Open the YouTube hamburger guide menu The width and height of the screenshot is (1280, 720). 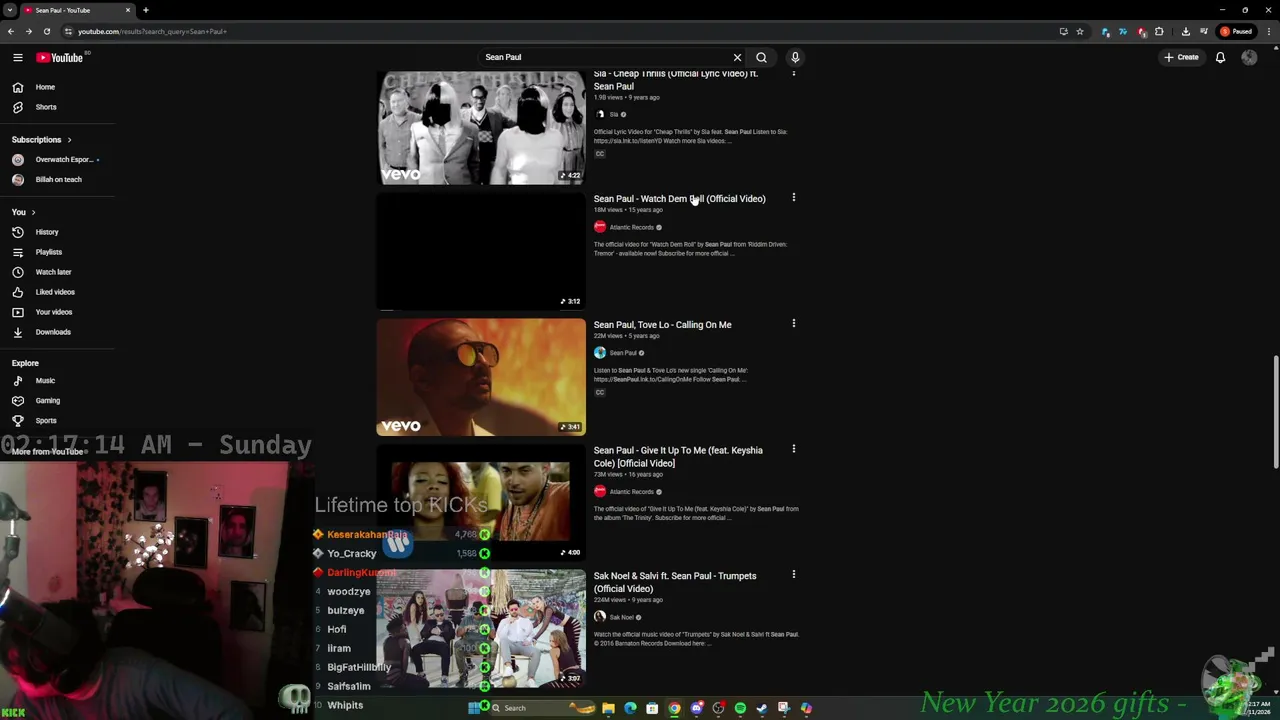pos(18,57)
